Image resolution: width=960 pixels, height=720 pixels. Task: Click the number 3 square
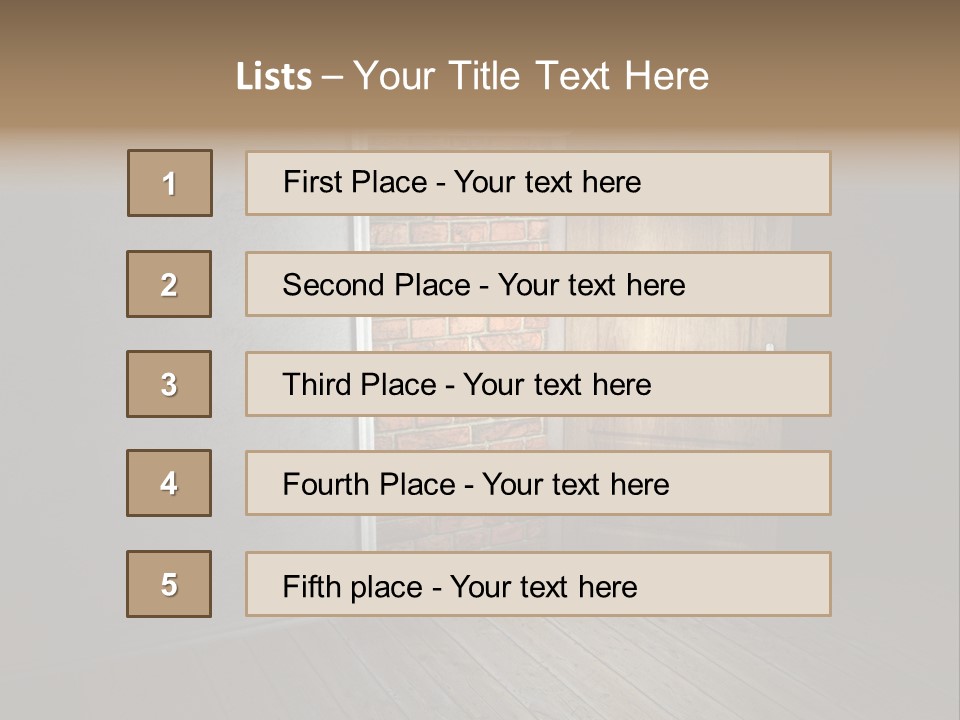[169, 384]
